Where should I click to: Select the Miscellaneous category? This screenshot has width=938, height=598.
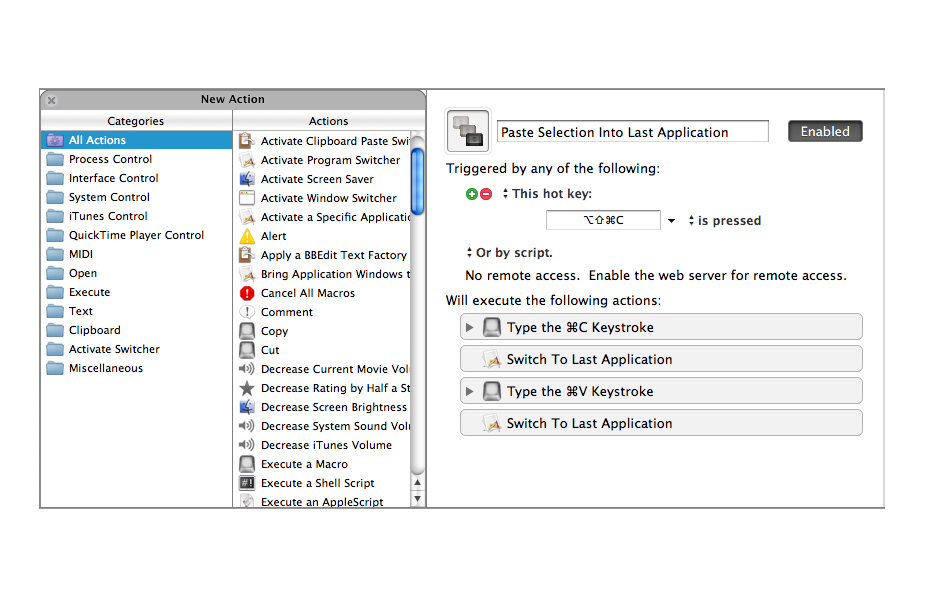coord(136,368)
